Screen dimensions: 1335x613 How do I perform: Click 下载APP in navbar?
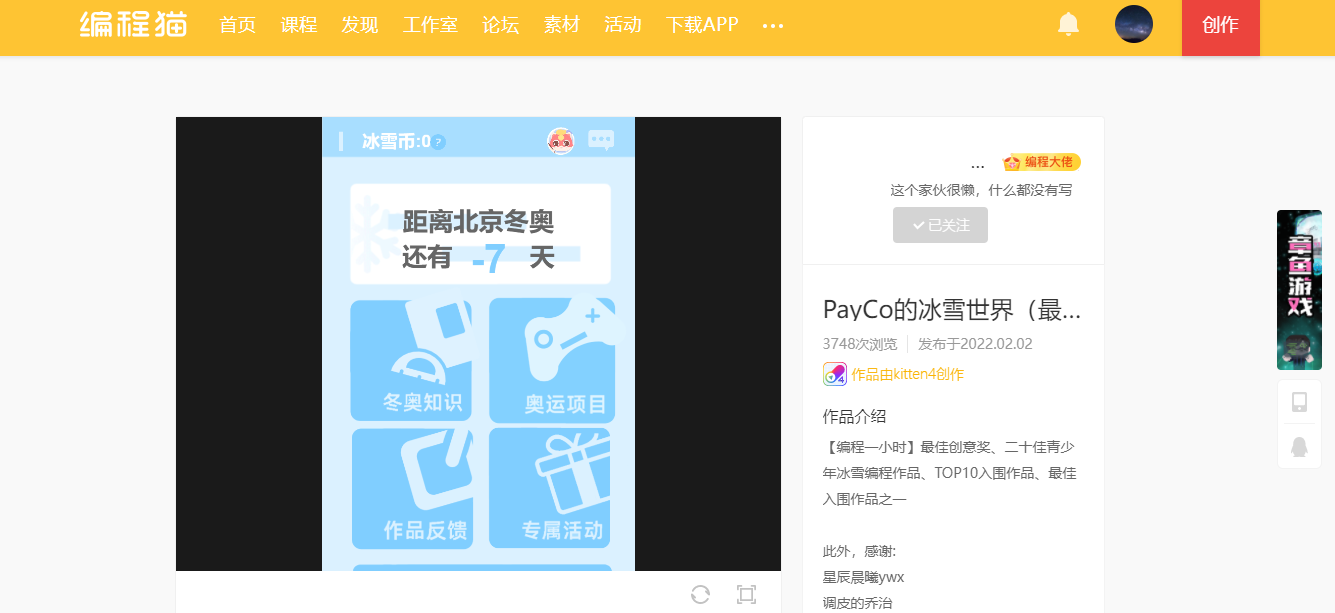tap(702, 25)
